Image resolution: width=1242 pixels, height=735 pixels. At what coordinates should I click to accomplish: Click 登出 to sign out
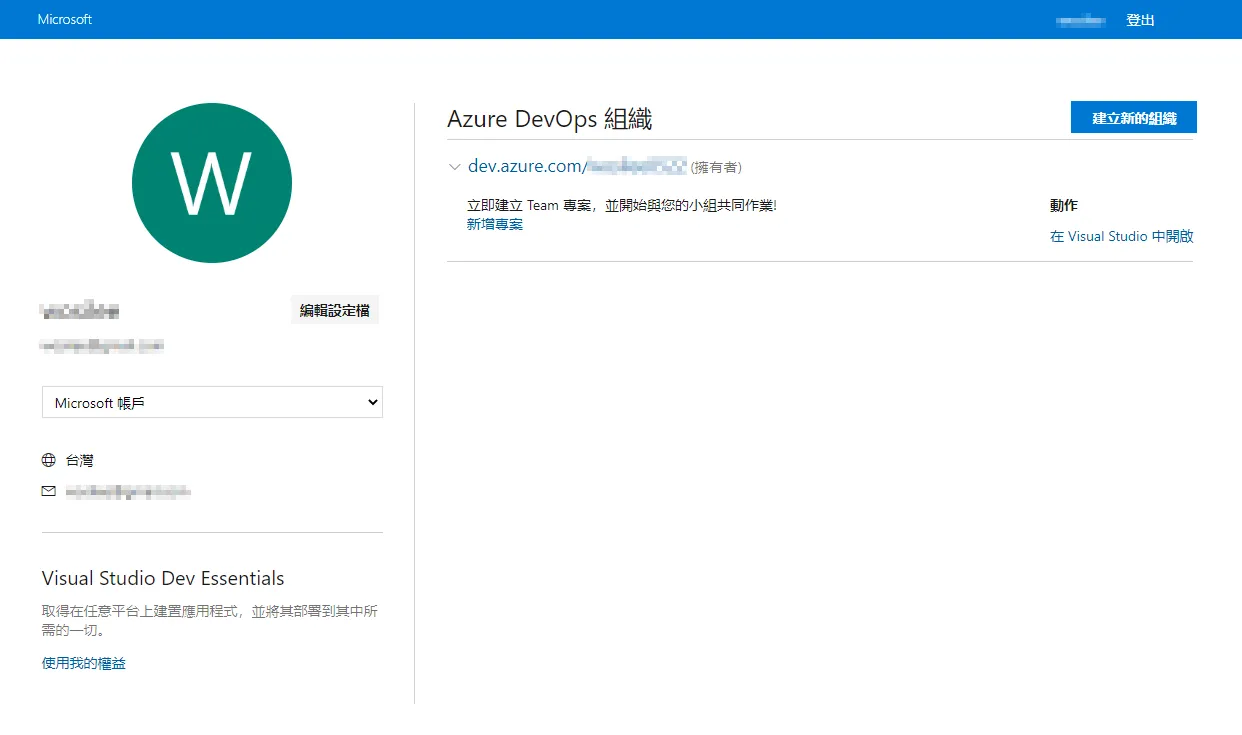pyautogui.click(x=1141, y=19)
